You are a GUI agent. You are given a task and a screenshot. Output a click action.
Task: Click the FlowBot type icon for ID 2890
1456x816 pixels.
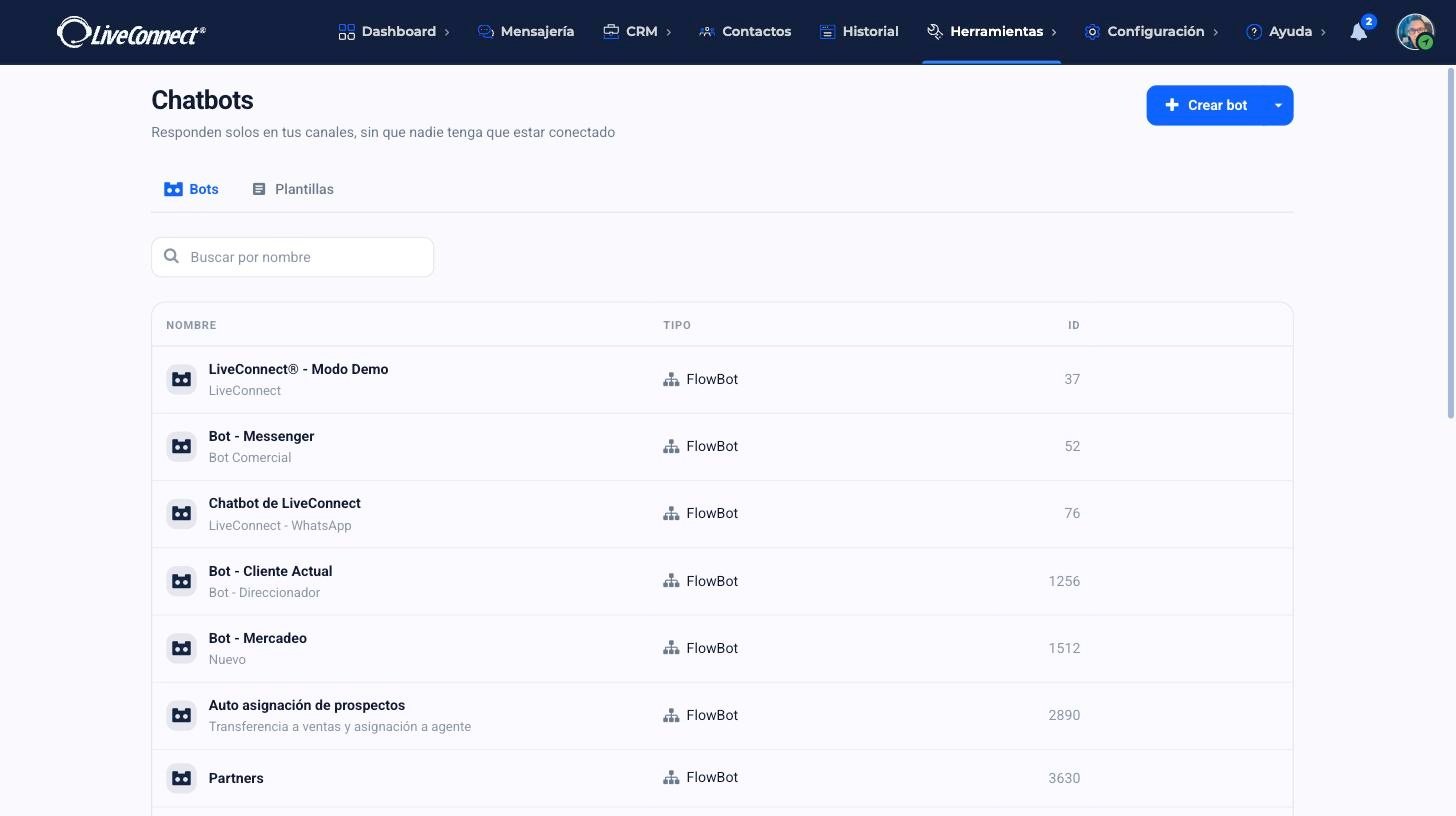tap(671, 715)
